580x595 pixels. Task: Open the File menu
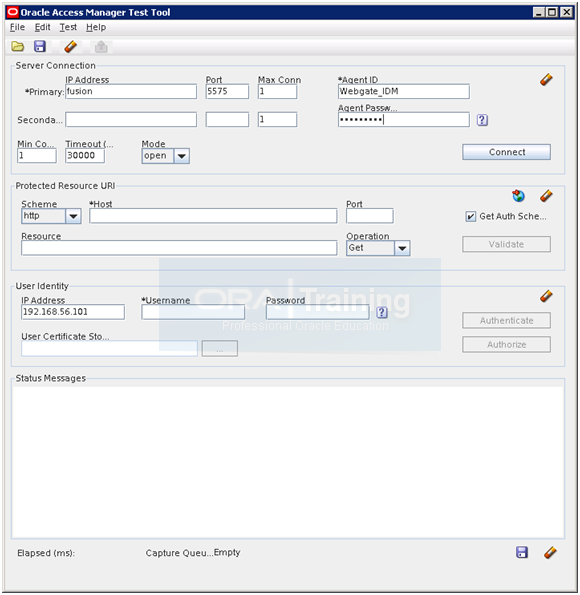pyautogui.click(x=17, y=27)
